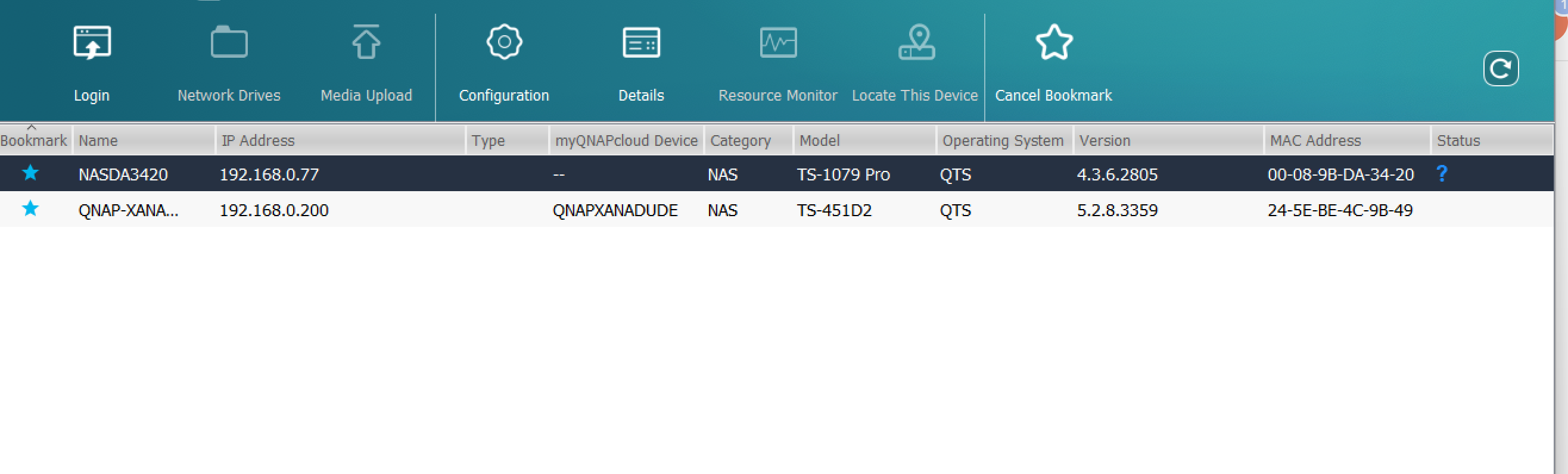
Task: Toggle the bookmark star for QNAP-XANA device
Action: pos(30,210)
